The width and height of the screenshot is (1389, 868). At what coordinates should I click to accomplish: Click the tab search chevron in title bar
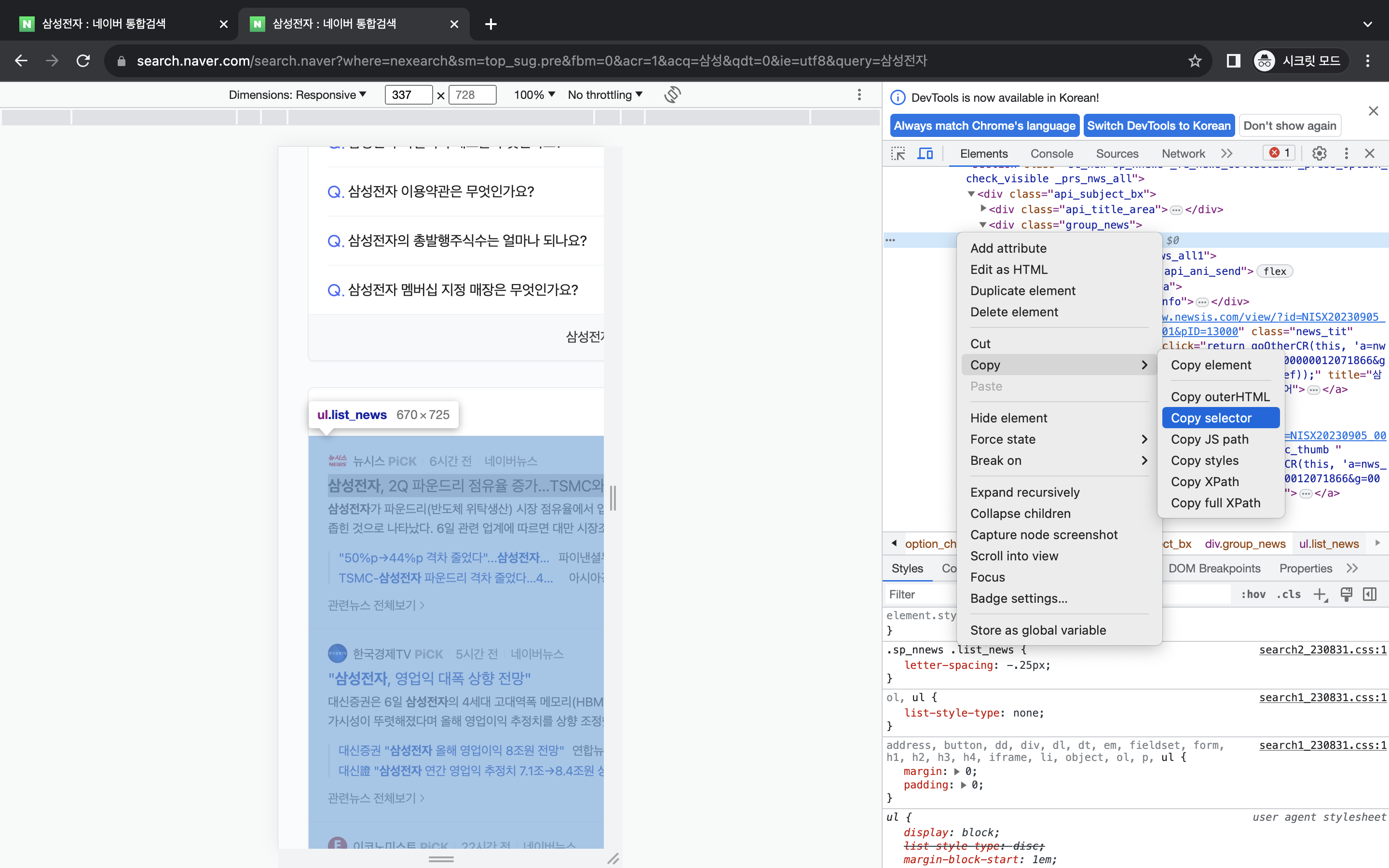click(x=1368, y=24)
